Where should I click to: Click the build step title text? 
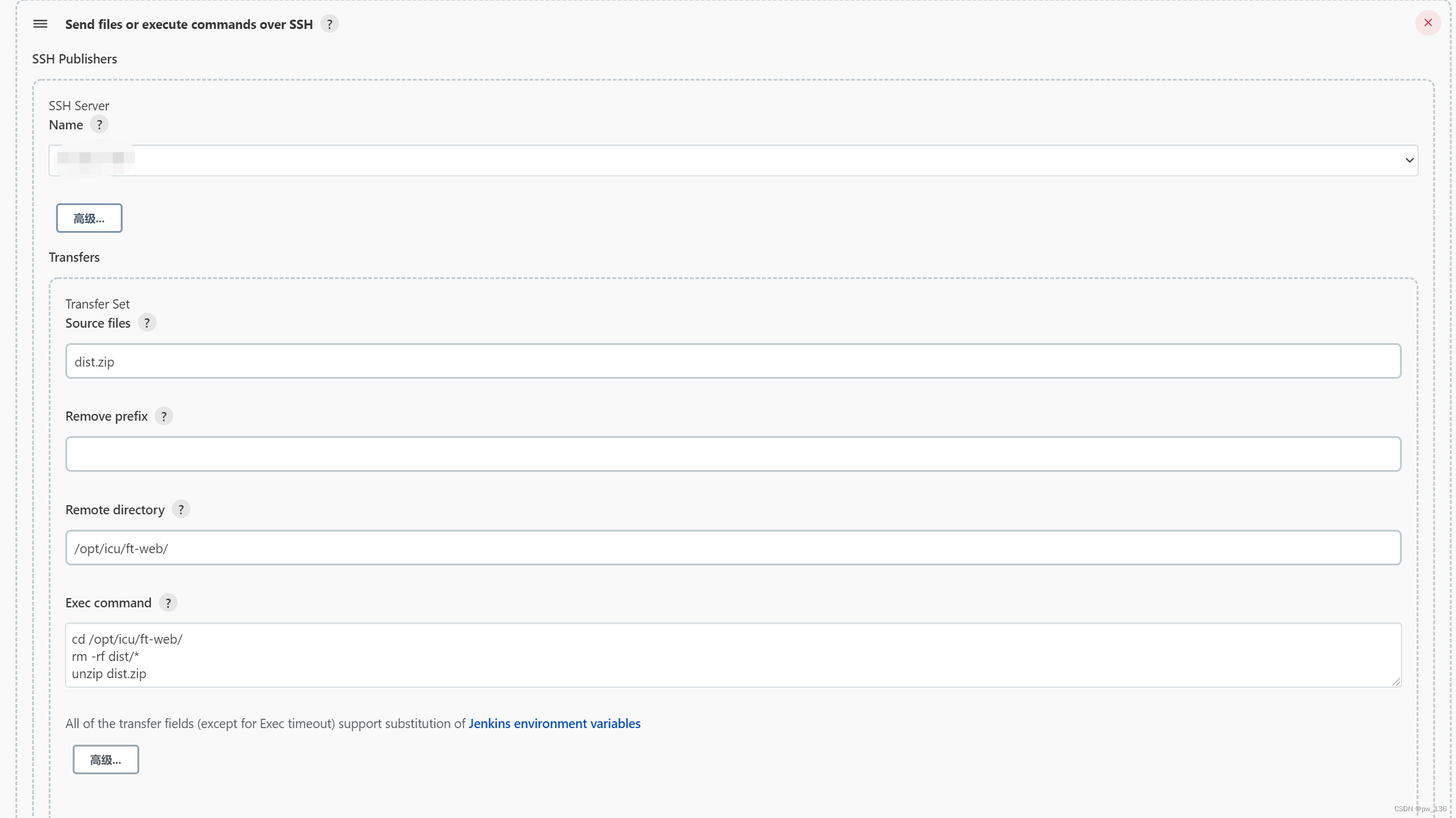tap(189, 24)
